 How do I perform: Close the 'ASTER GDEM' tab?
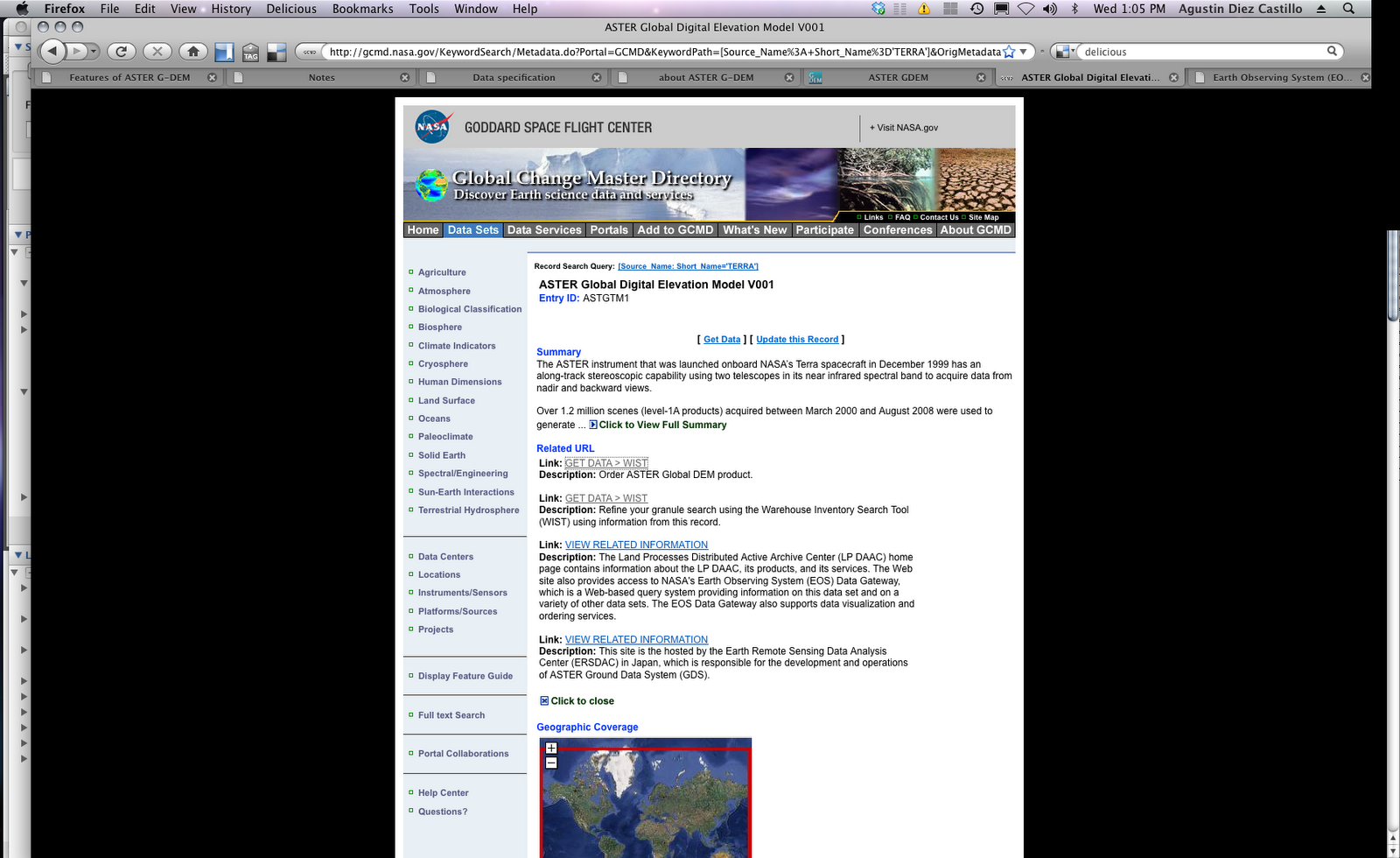click(x=981, y=77)
